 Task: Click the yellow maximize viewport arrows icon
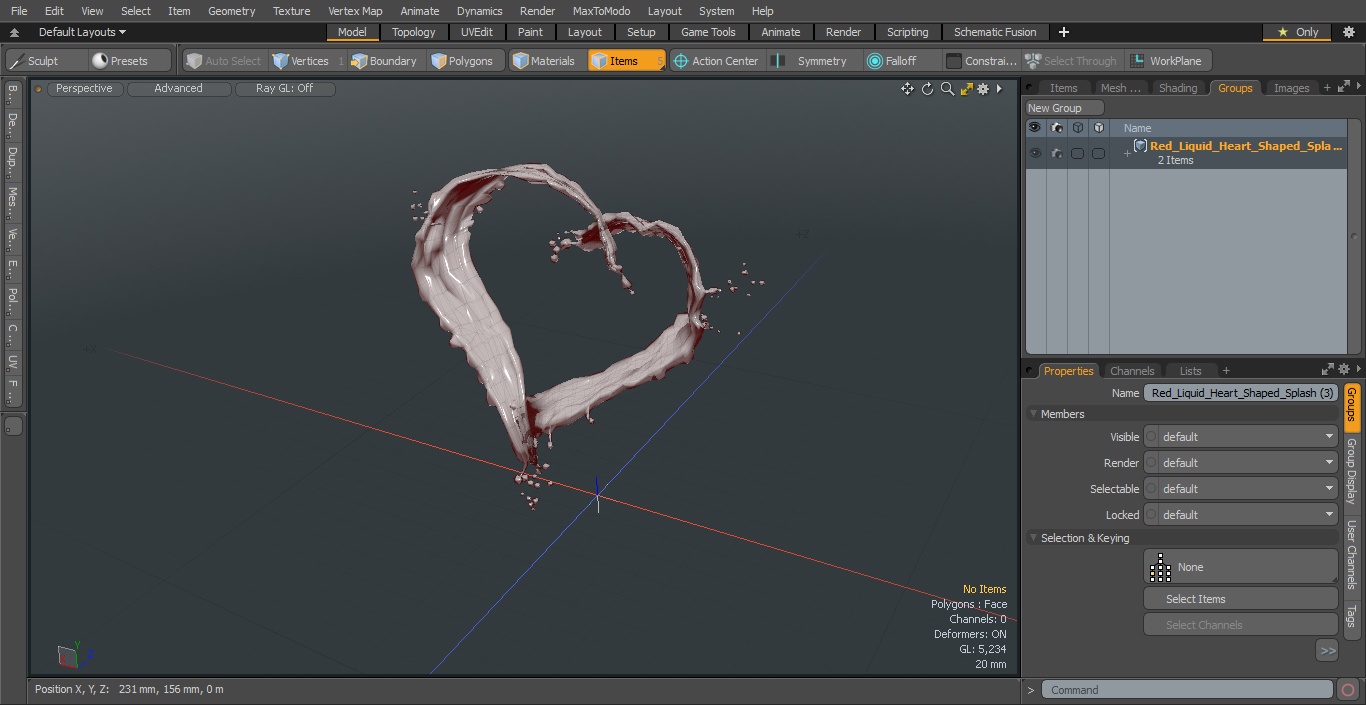(966, 89)
